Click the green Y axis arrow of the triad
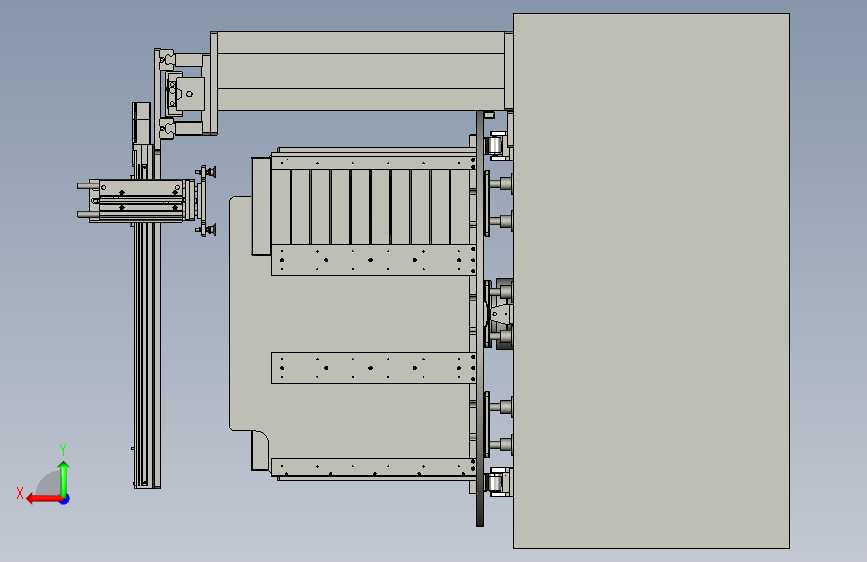Image resolution: width=867 pixels, height=562 pixels. coord(64,478)
